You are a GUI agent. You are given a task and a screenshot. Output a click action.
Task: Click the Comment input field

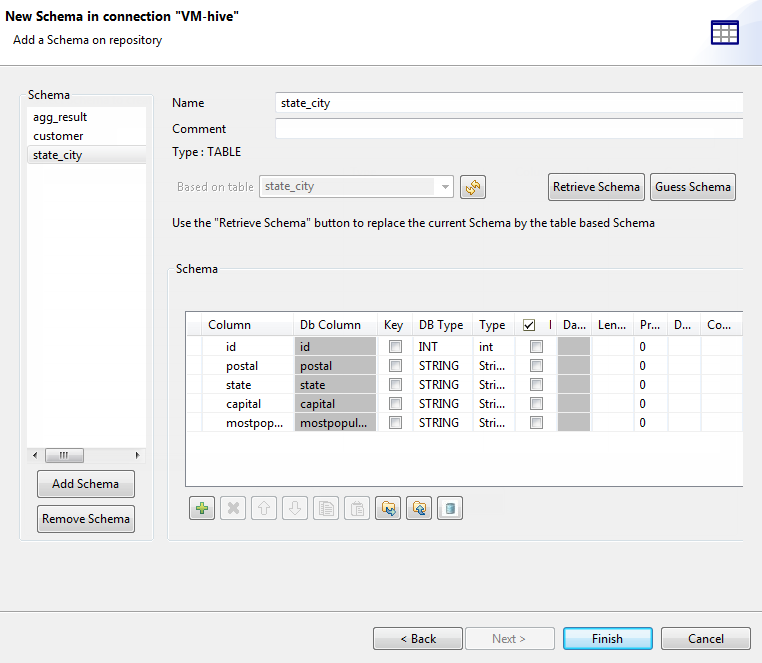(x=508, y=129)
